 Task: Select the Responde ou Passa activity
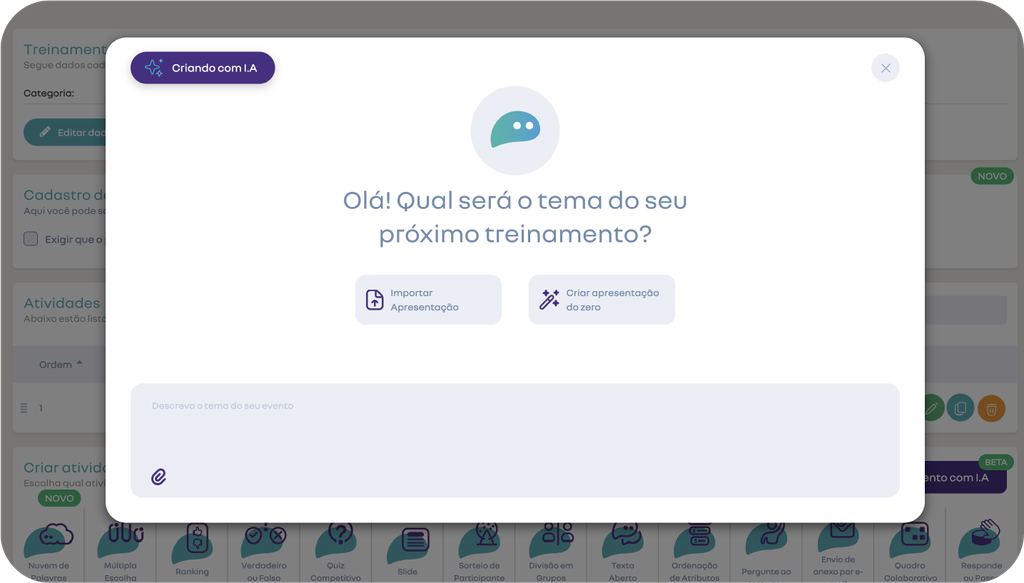point(981,551)
